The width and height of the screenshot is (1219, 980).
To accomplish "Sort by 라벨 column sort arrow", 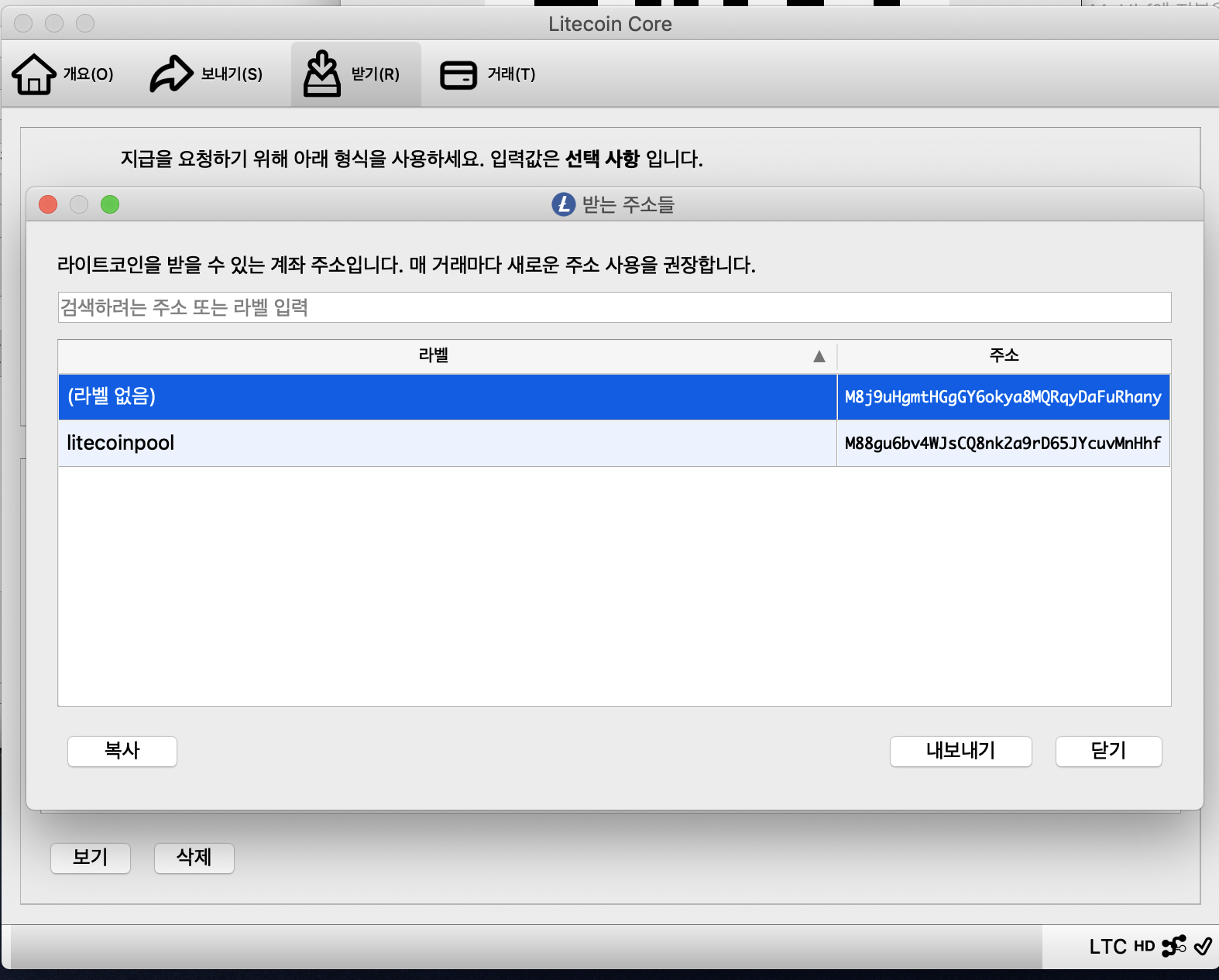I will pos(819,356).
